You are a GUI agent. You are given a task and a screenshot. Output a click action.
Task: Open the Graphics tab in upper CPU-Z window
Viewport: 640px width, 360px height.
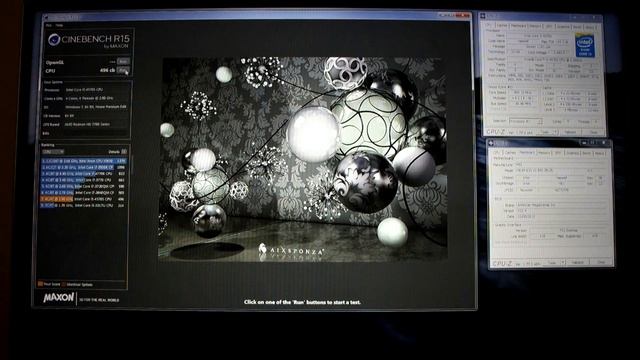coord(563,26)
